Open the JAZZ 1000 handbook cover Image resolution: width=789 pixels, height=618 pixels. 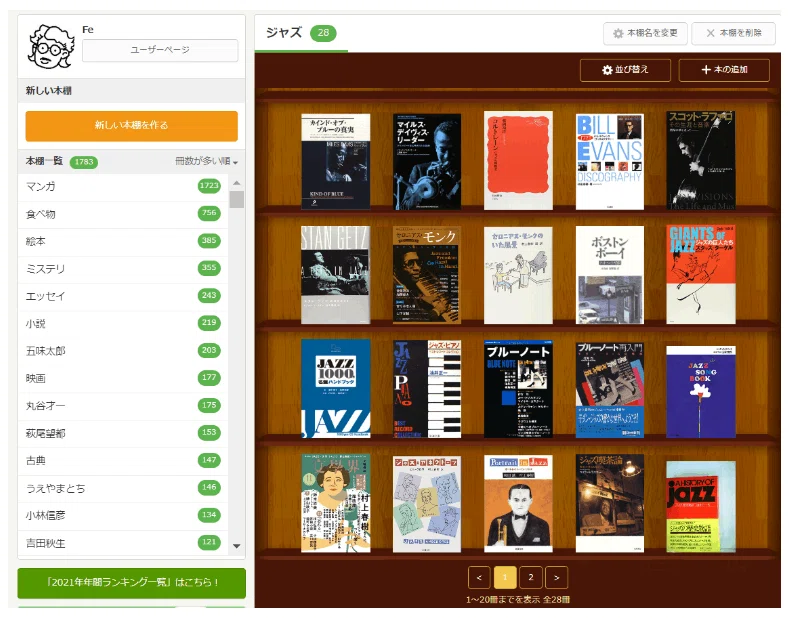tap(336, 389)
